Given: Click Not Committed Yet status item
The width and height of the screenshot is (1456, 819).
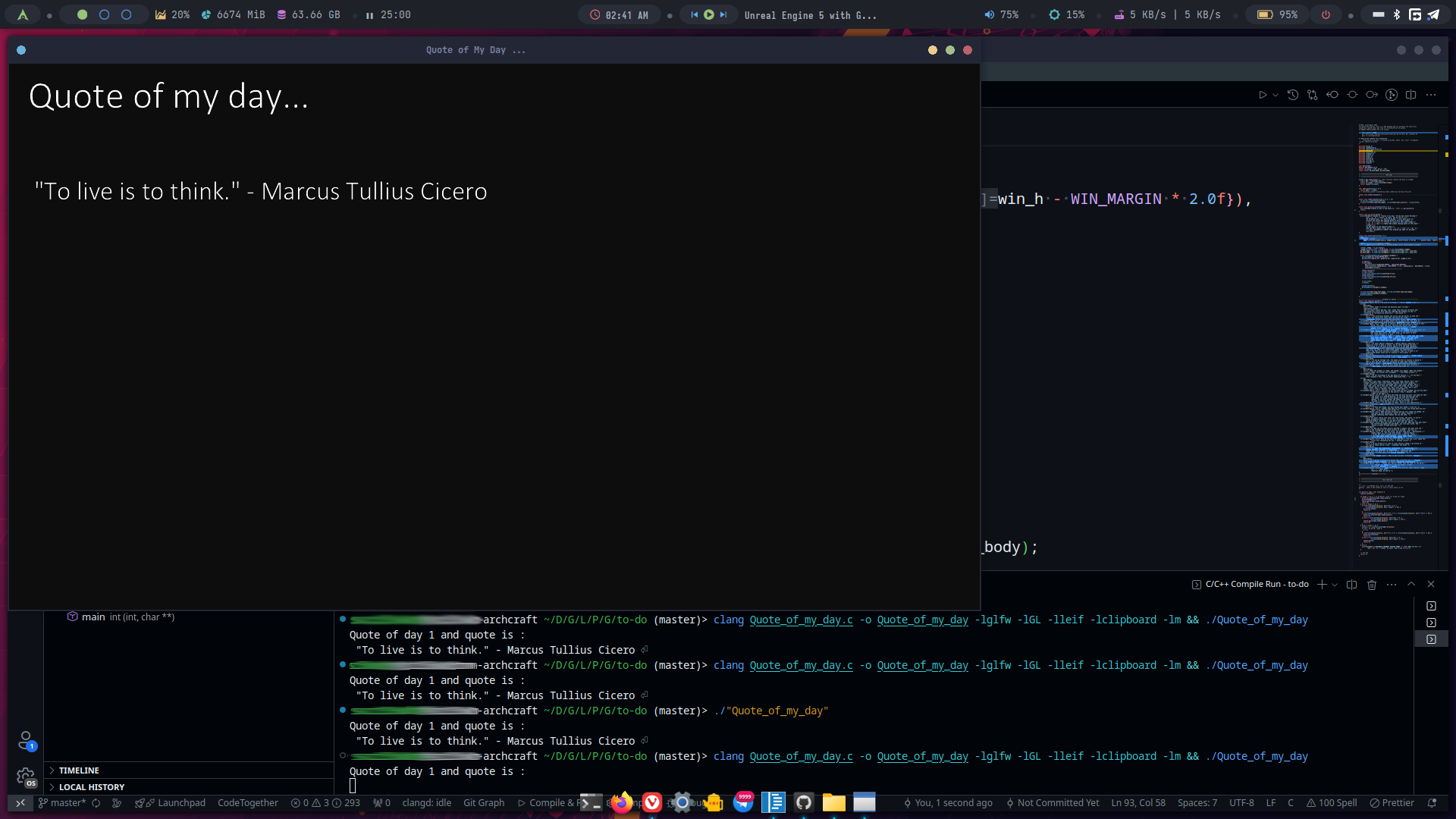Looking at the screenshot, I should pyautogui.click(x=1053, y=802).
